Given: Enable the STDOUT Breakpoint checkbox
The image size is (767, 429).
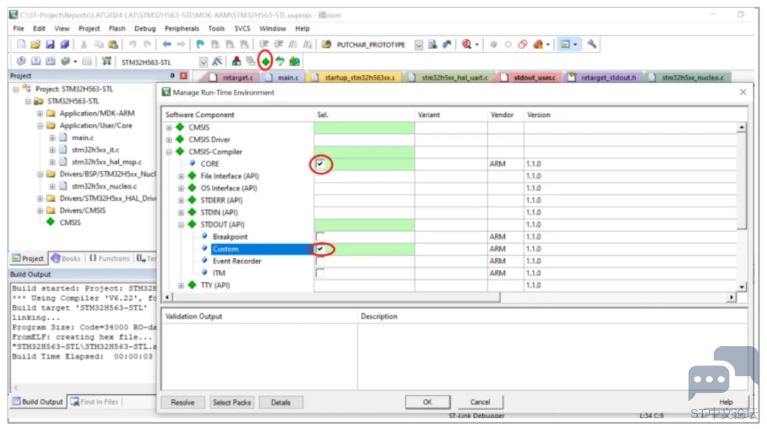Looking at the screenshot, I should point(320,236).
